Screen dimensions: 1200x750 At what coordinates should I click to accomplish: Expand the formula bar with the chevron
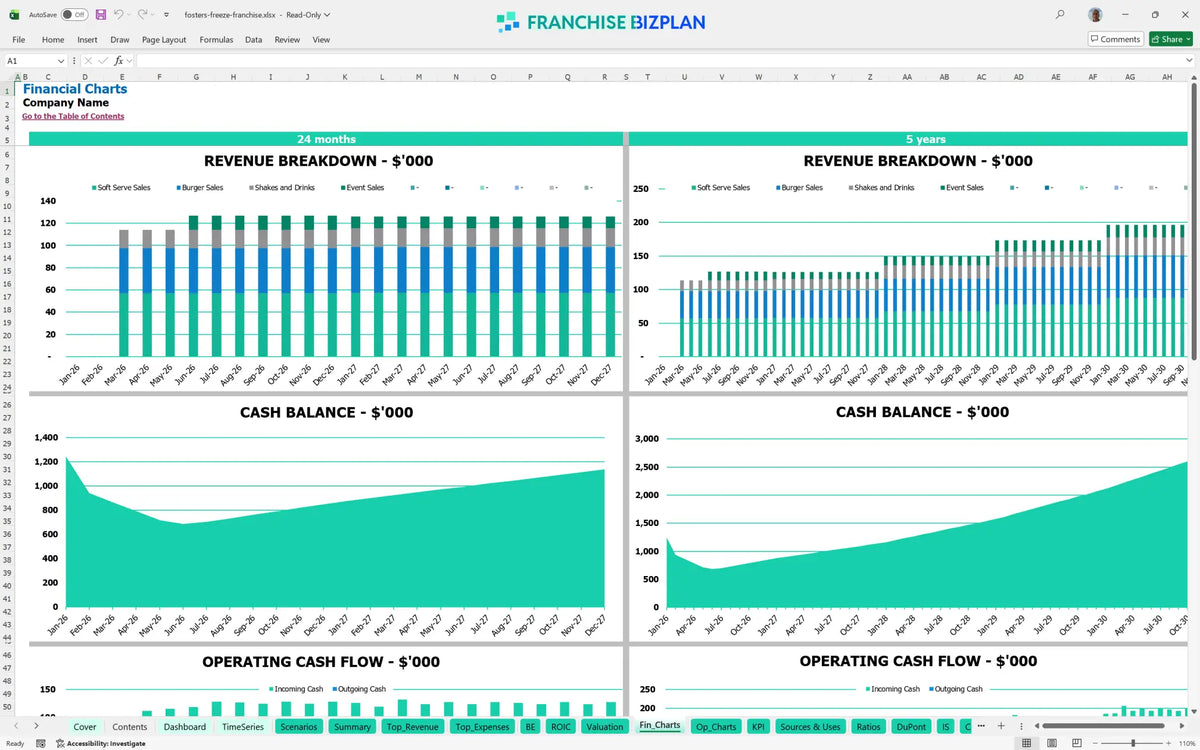[x=1188, y=61]
